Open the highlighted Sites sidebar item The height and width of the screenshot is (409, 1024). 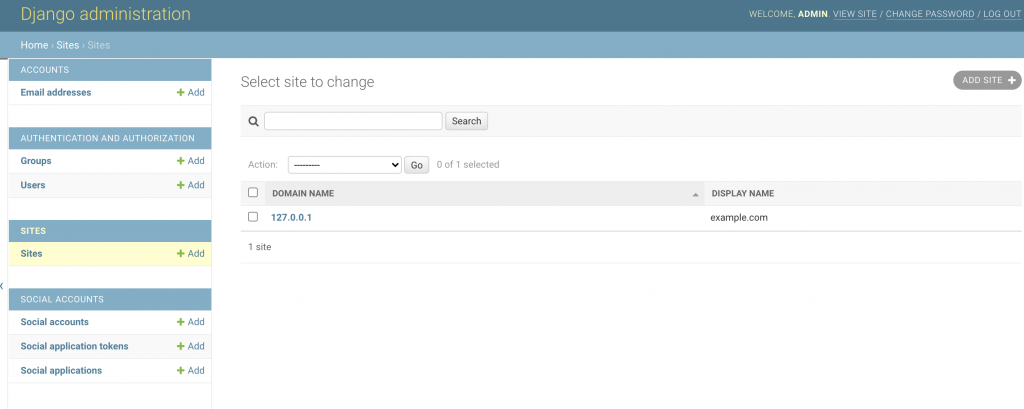point(31,254)
